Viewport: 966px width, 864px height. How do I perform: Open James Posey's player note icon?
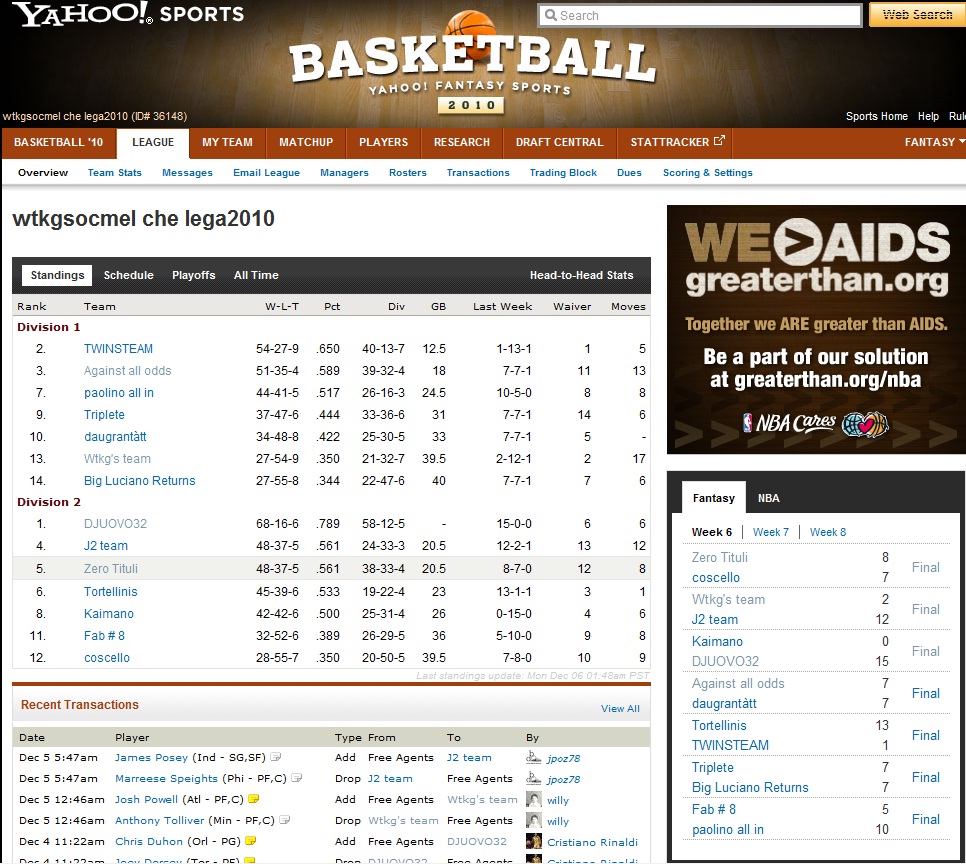click(x=275, y=758)
